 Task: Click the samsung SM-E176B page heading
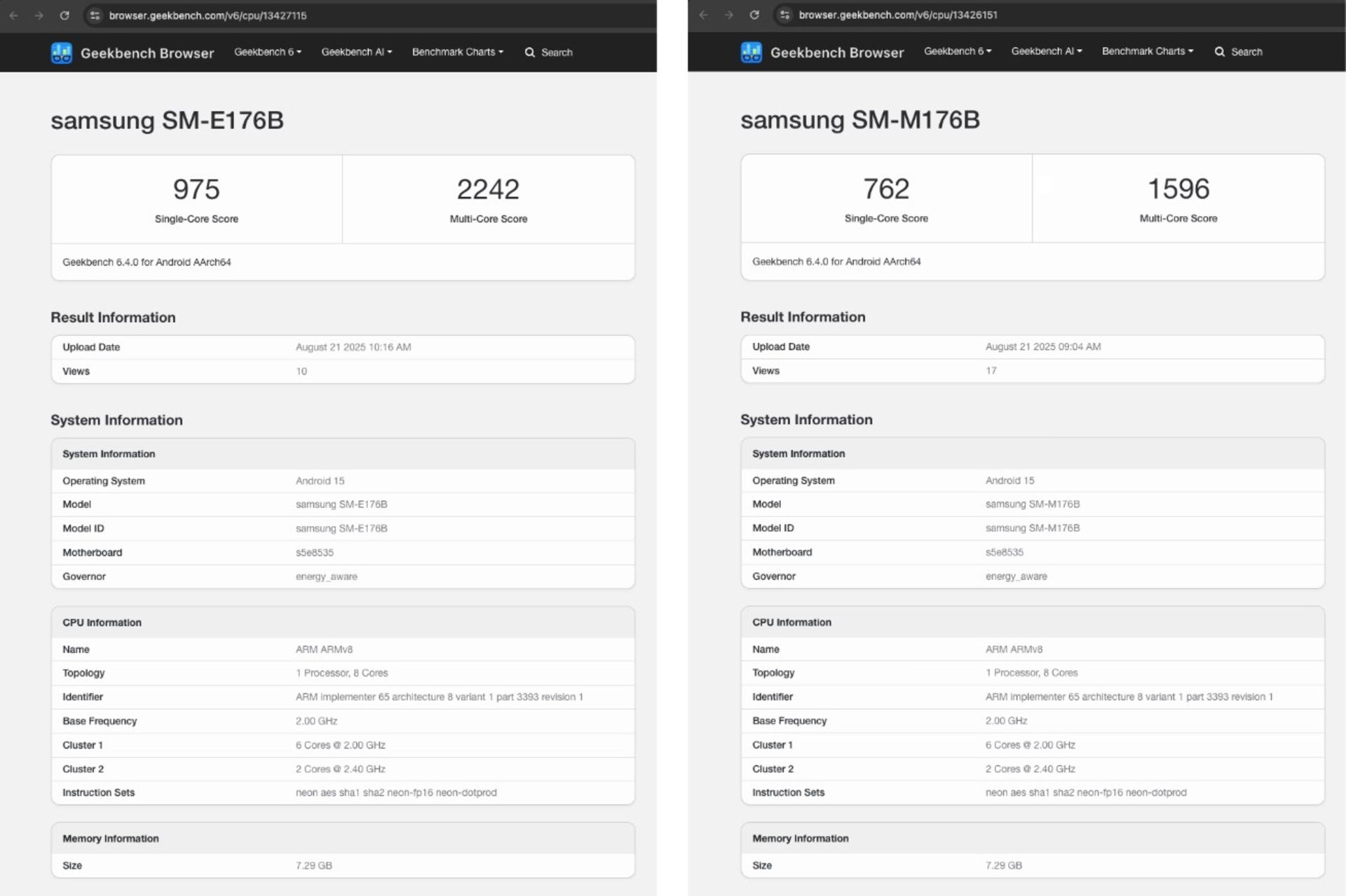(x=167, y=121)
